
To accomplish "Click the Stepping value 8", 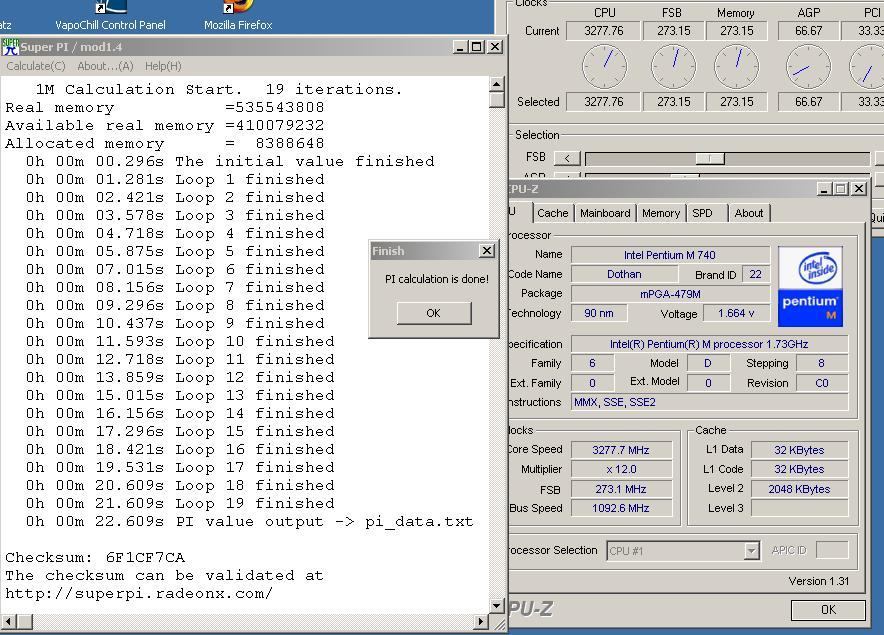I will [822, 363].
